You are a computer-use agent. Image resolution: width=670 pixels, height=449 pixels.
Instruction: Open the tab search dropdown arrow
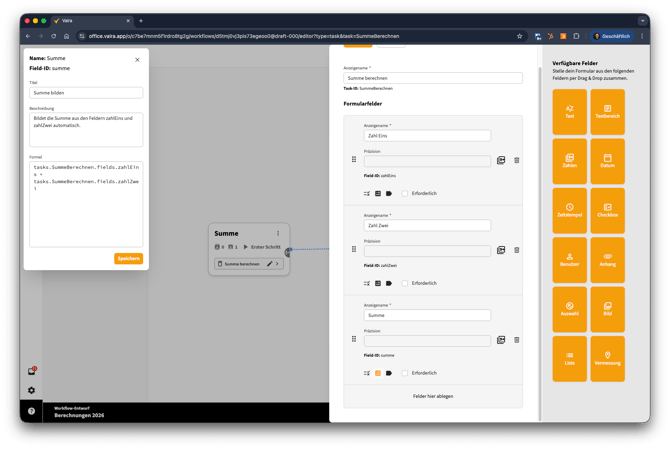642,21
